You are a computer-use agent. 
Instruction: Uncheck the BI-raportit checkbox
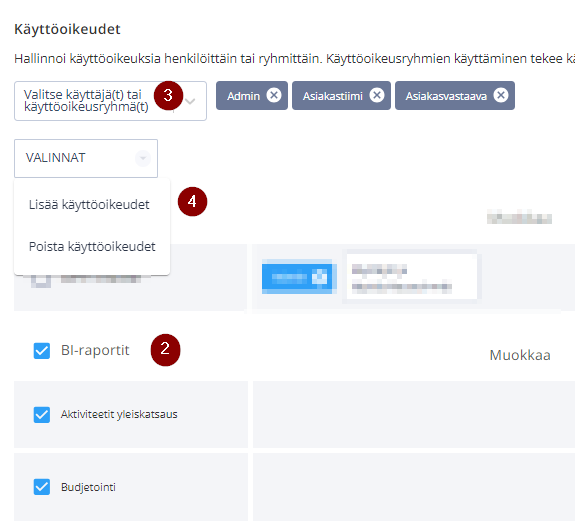pyautogui.click(x=42, y=351)
